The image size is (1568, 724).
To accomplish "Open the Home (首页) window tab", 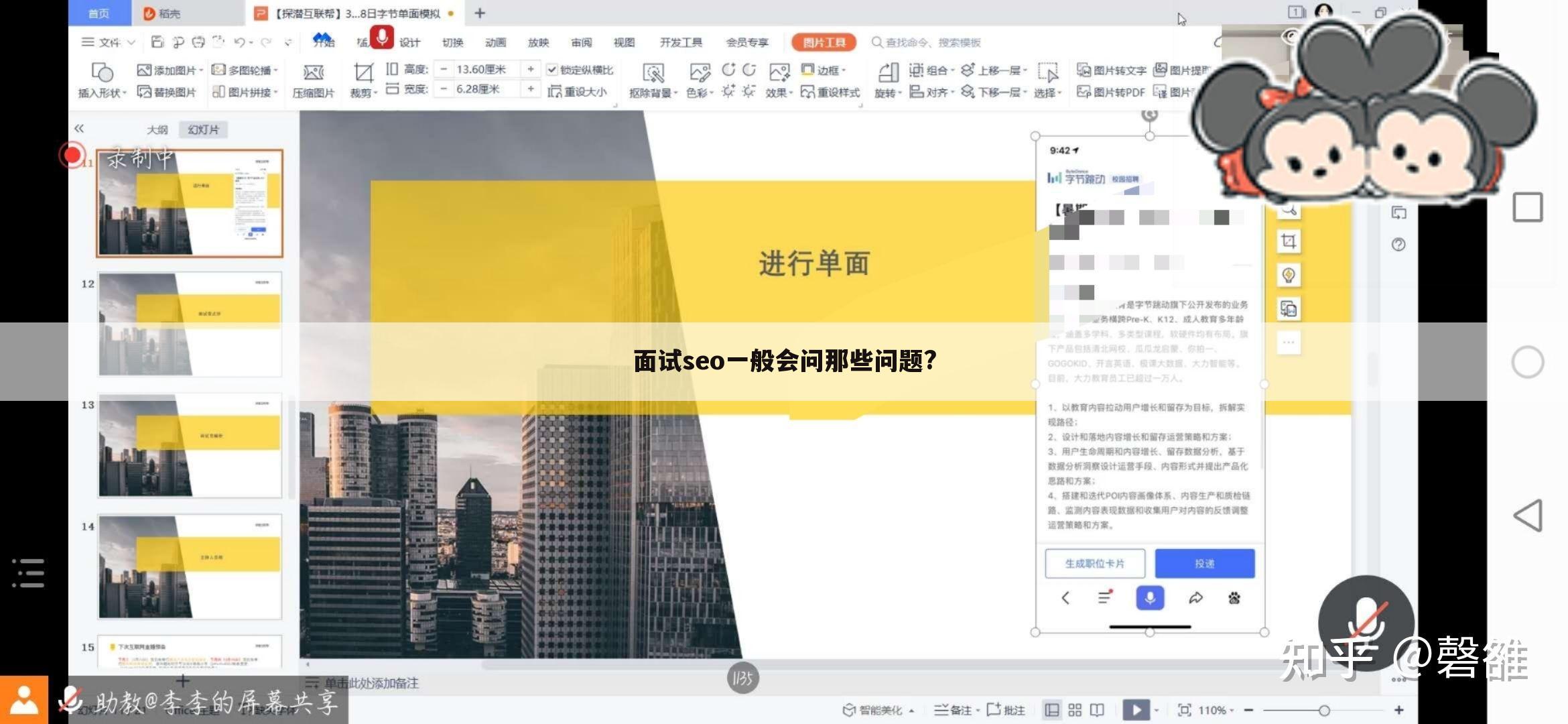I will pyautogui.click(x=99, y=13).
